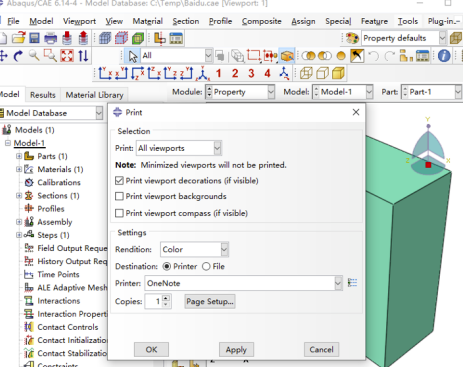The height and width of the screenshot is (367, 463).
Task: Switch to the Results tab
Action: (43, 95)
